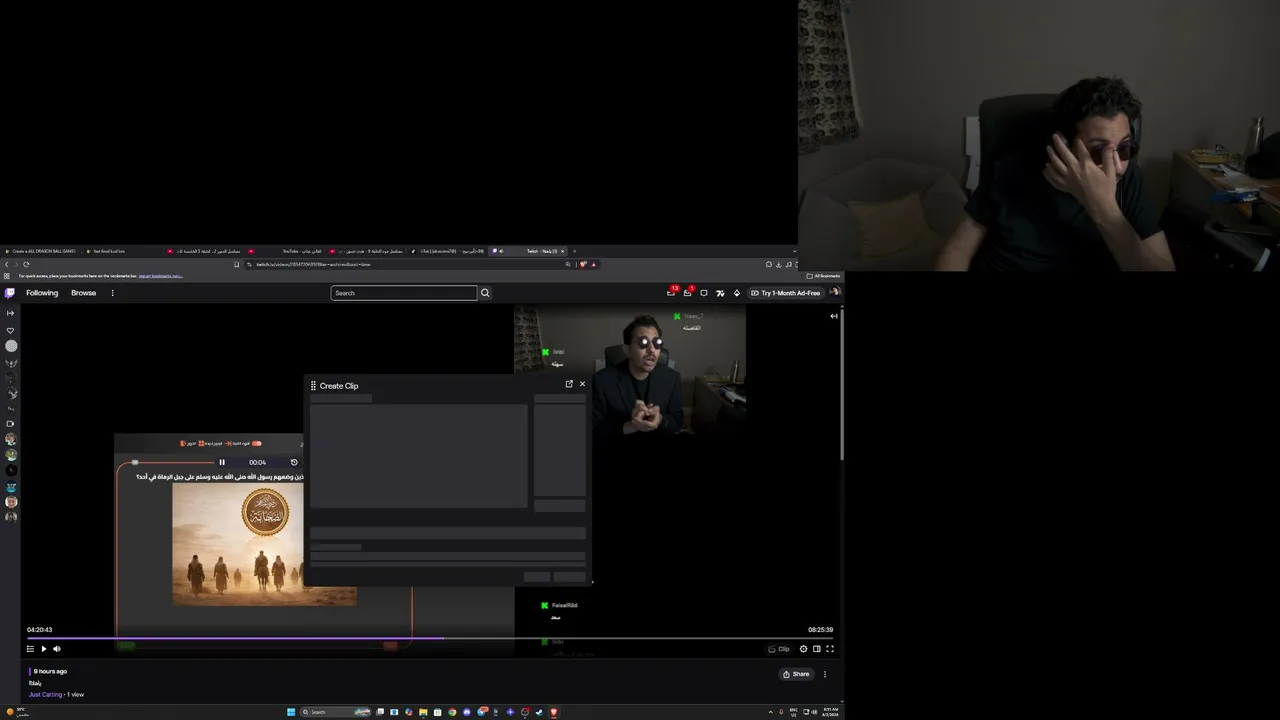Open the Browse page
The width and height of the screenshot is (1280, 720).
pos(83,293)
